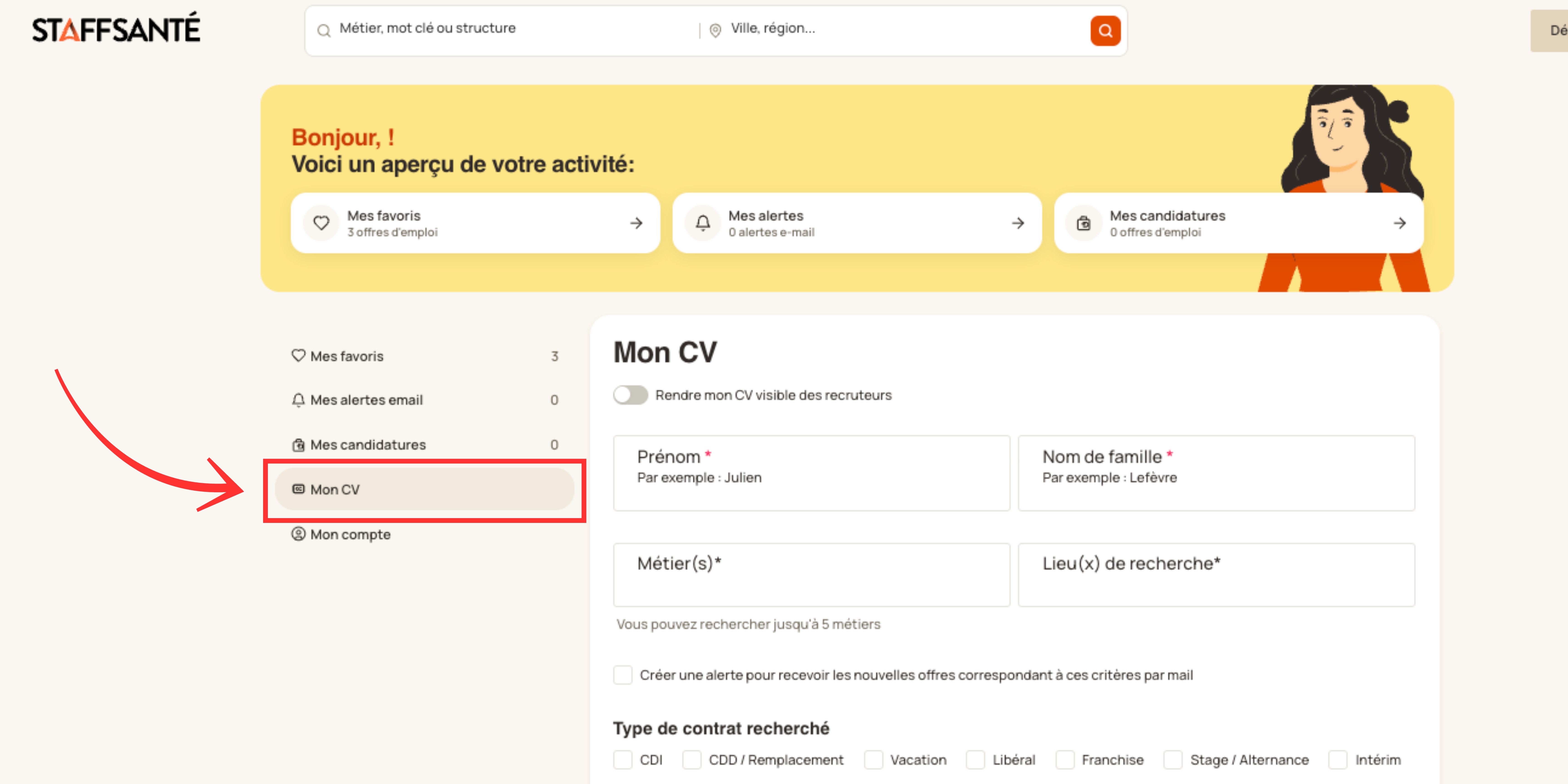Click the arrow on Mes candidatures card
Screen dimensions: 1568x784
[1399, 223]
